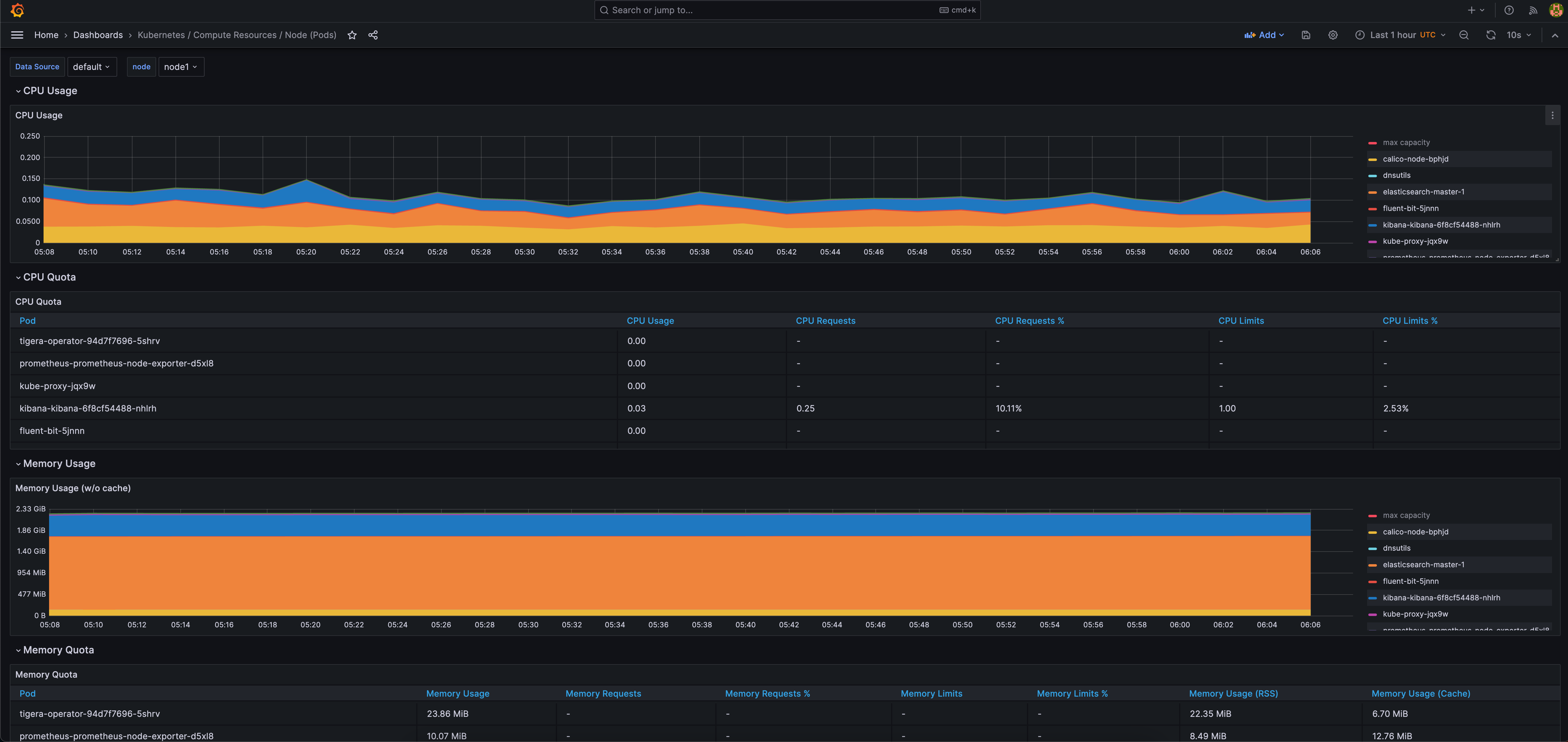Open the Grafana home via logo icon
The image size is (1568, 742).
pyautogui.click(x=17, y=10)
